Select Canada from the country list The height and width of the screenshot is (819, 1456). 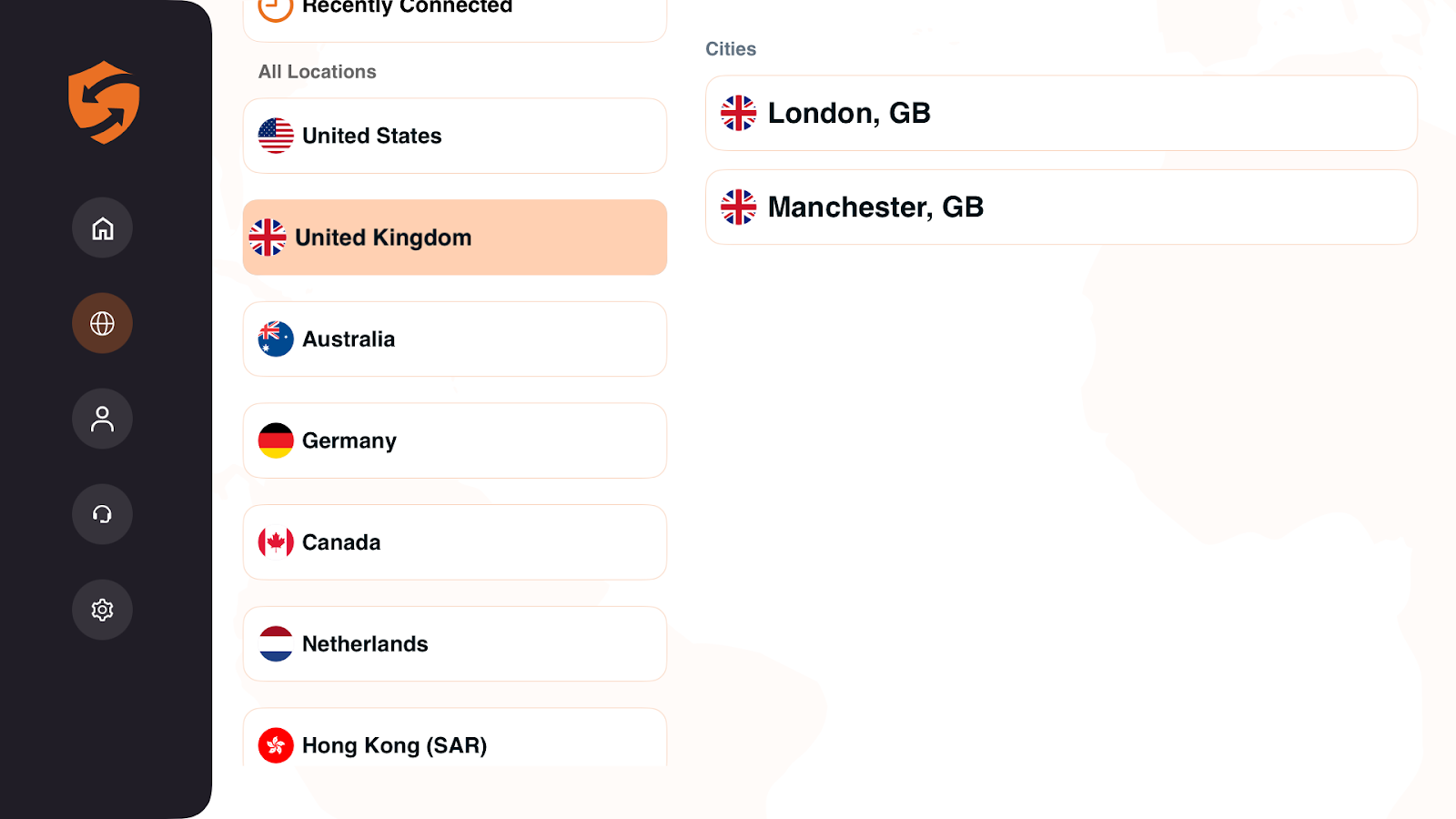(455, 542)
